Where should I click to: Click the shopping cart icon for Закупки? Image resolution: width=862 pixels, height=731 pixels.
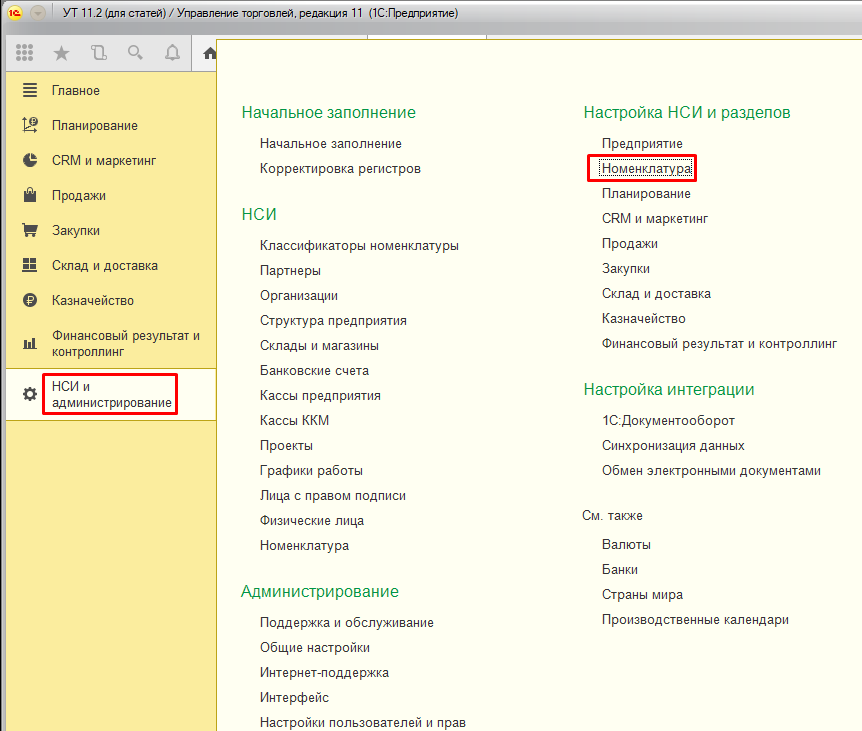[30, 231]
